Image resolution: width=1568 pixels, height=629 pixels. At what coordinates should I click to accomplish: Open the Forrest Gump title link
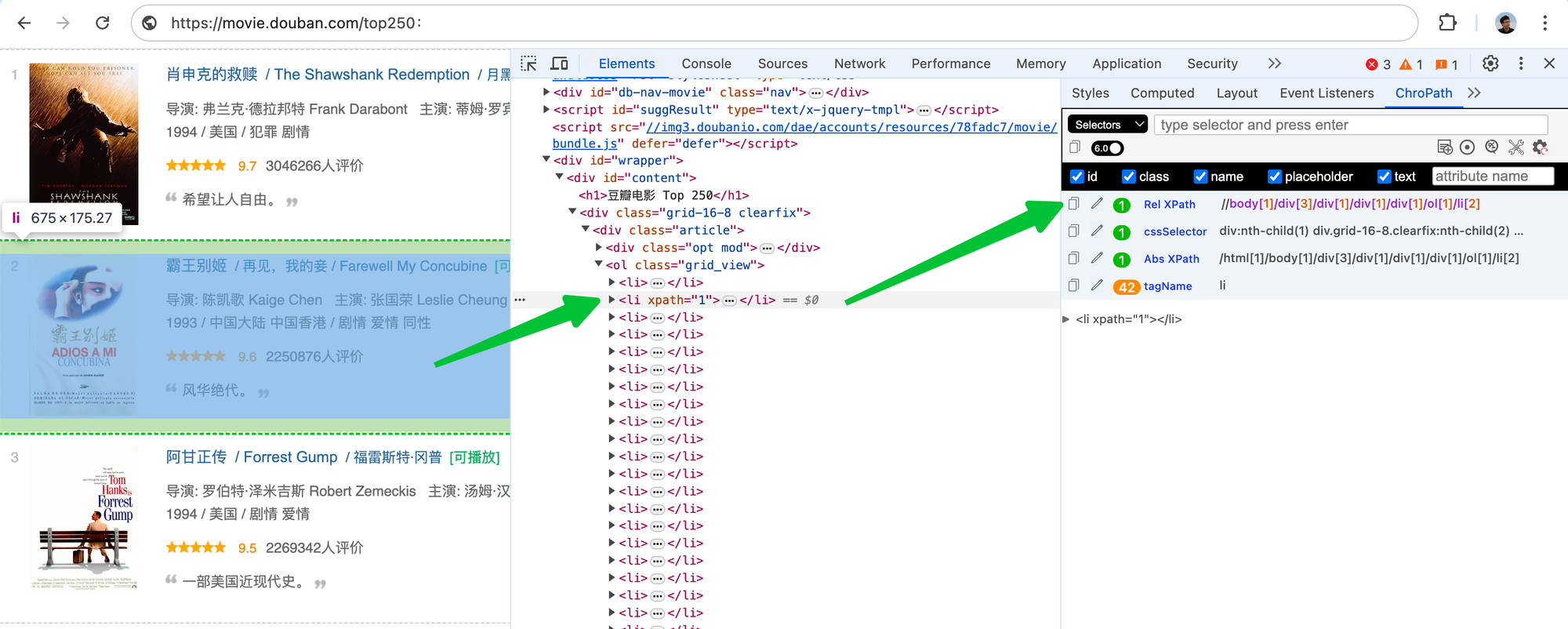pos(304,457)
